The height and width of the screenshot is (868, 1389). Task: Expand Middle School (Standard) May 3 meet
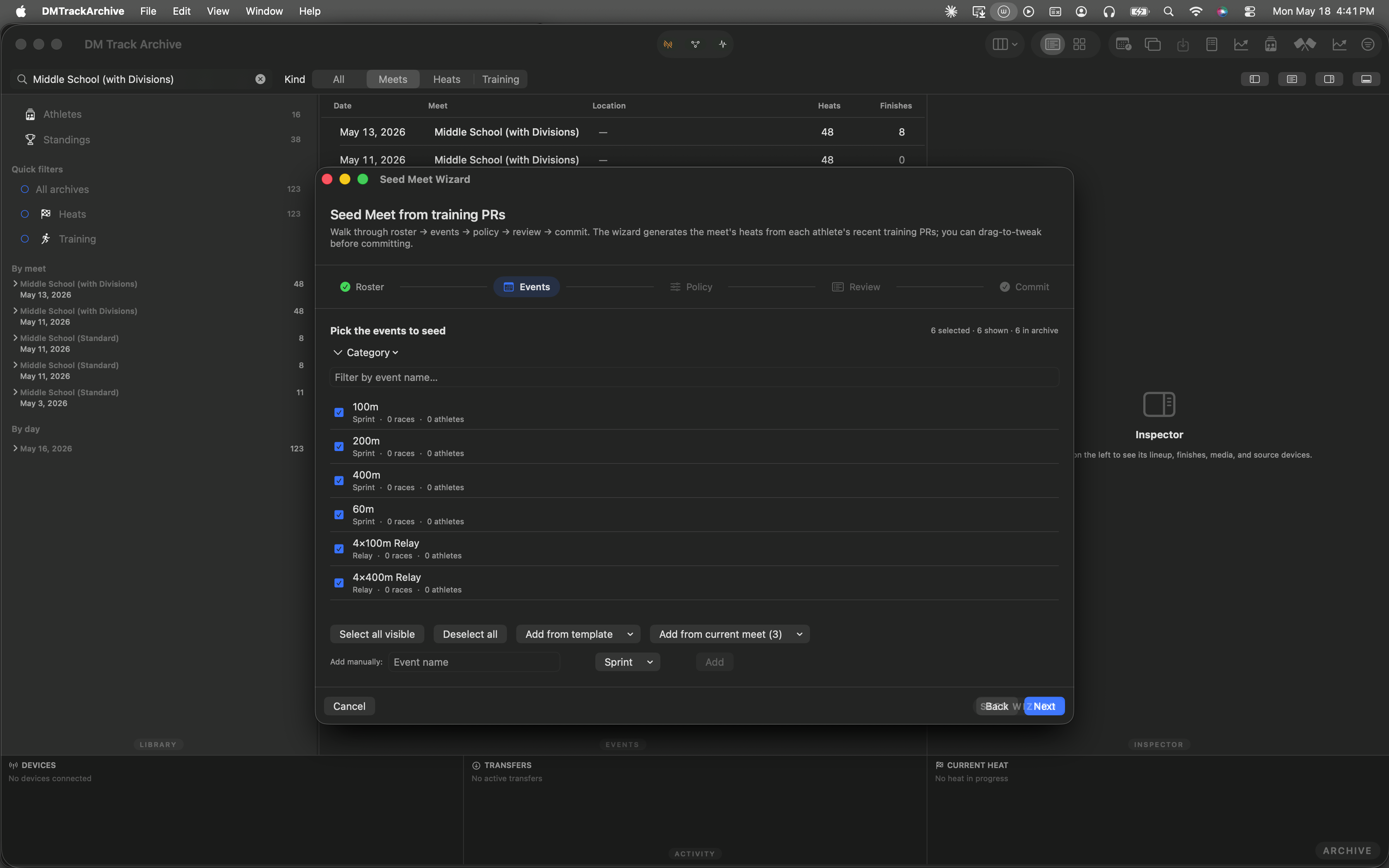coord(16,392)
